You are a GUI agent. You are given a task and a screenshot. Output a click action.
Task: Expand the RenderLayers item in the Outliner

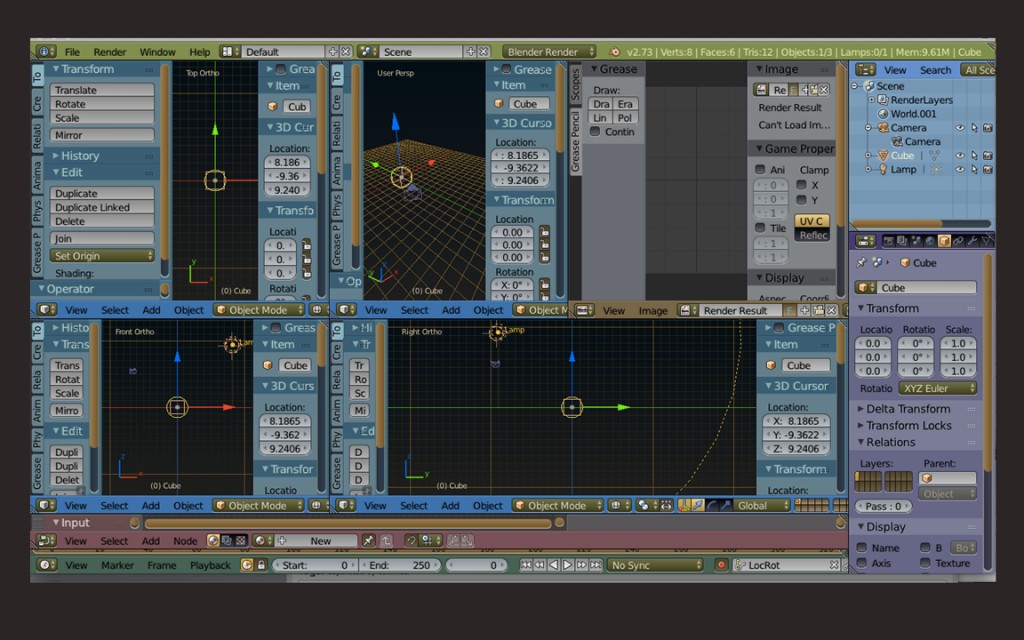pos(872,100)
